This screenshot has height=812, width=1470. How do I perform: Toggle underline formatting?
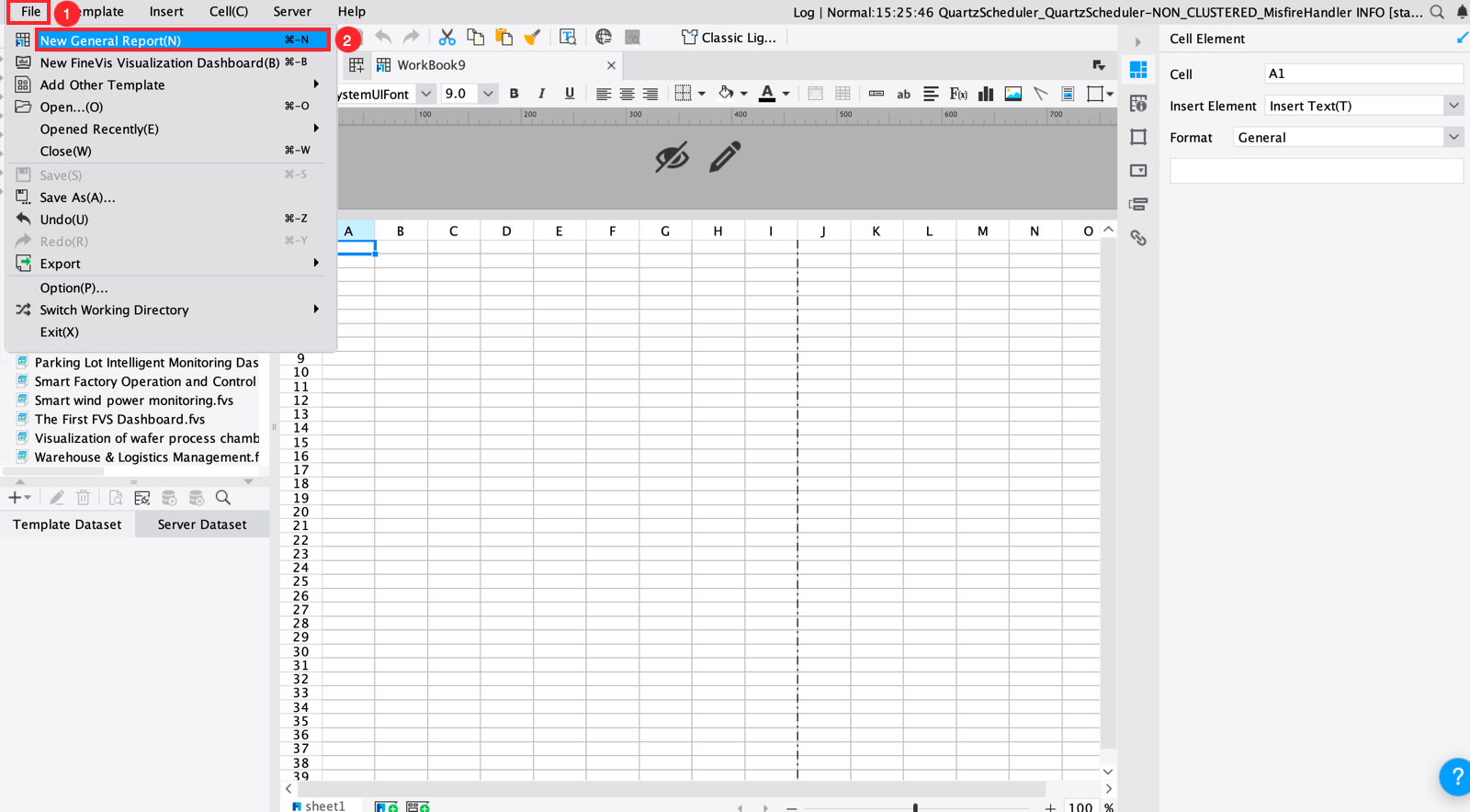click(x=570, y=94)
